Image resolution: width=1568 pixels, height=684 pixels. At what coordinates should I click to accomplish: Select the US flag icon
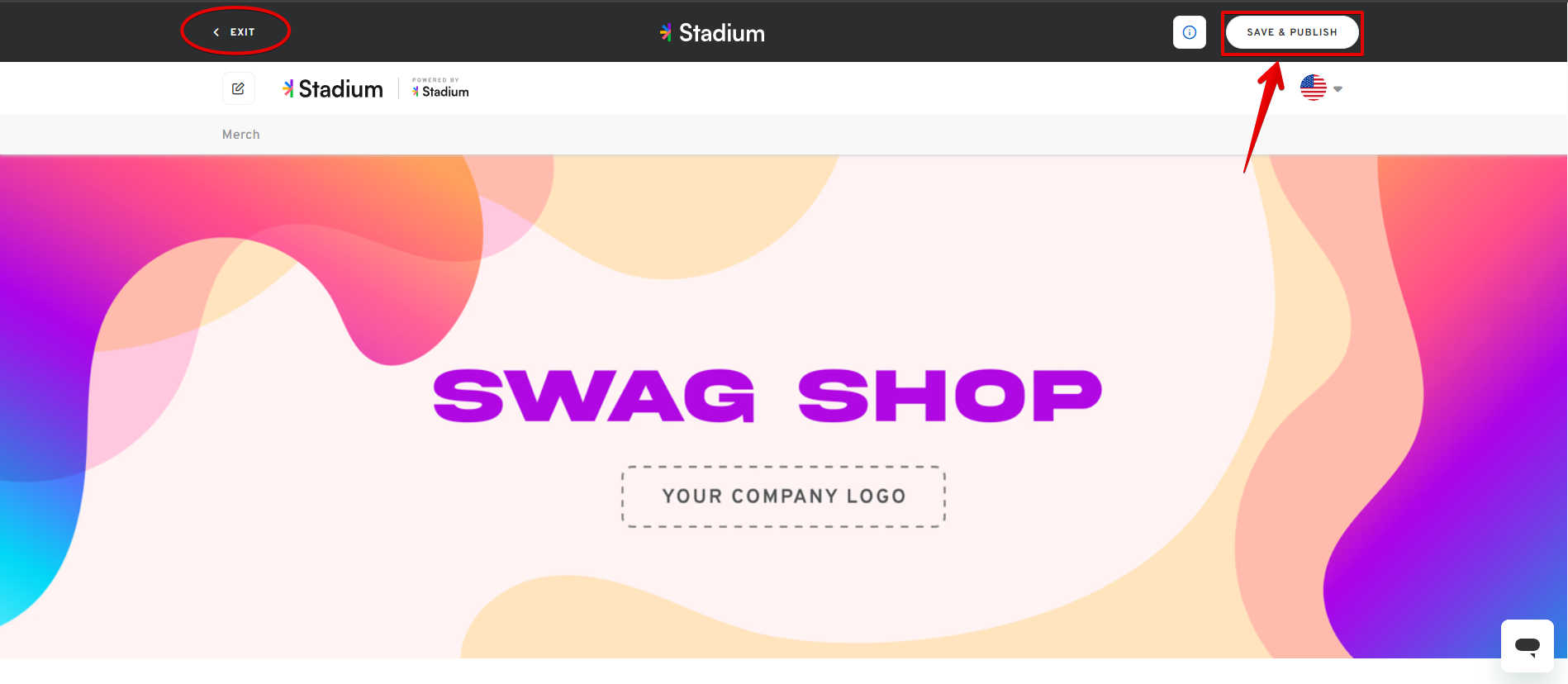click(x=1313, y=88)
